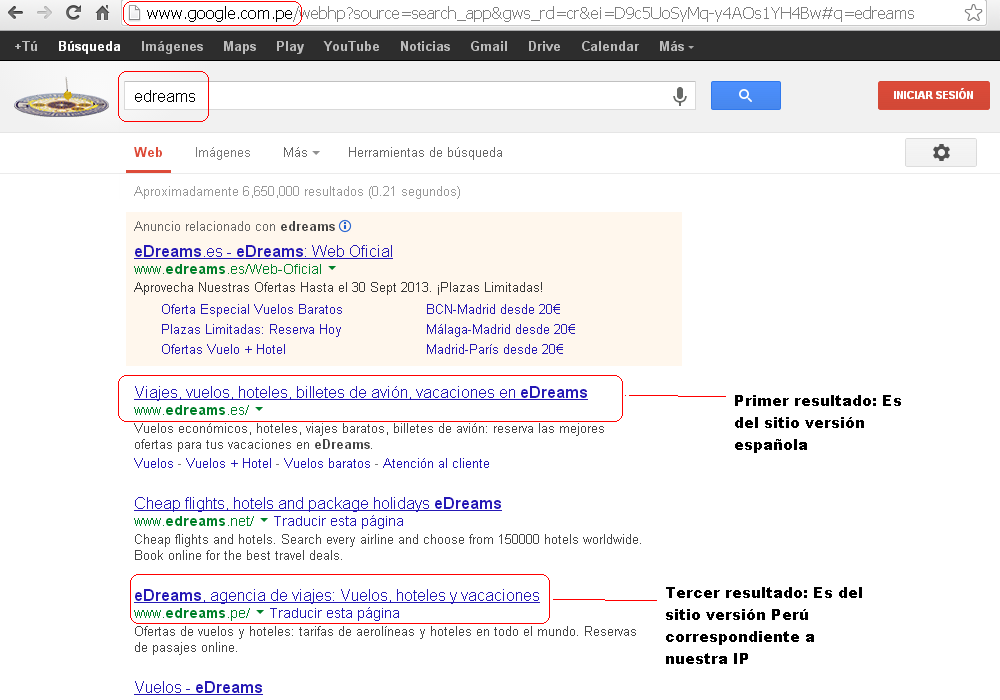This screenshot has height=700, width=1000.
Task: Open Oferta Especial Vuelos Baratos link
Action: (252, 309)
